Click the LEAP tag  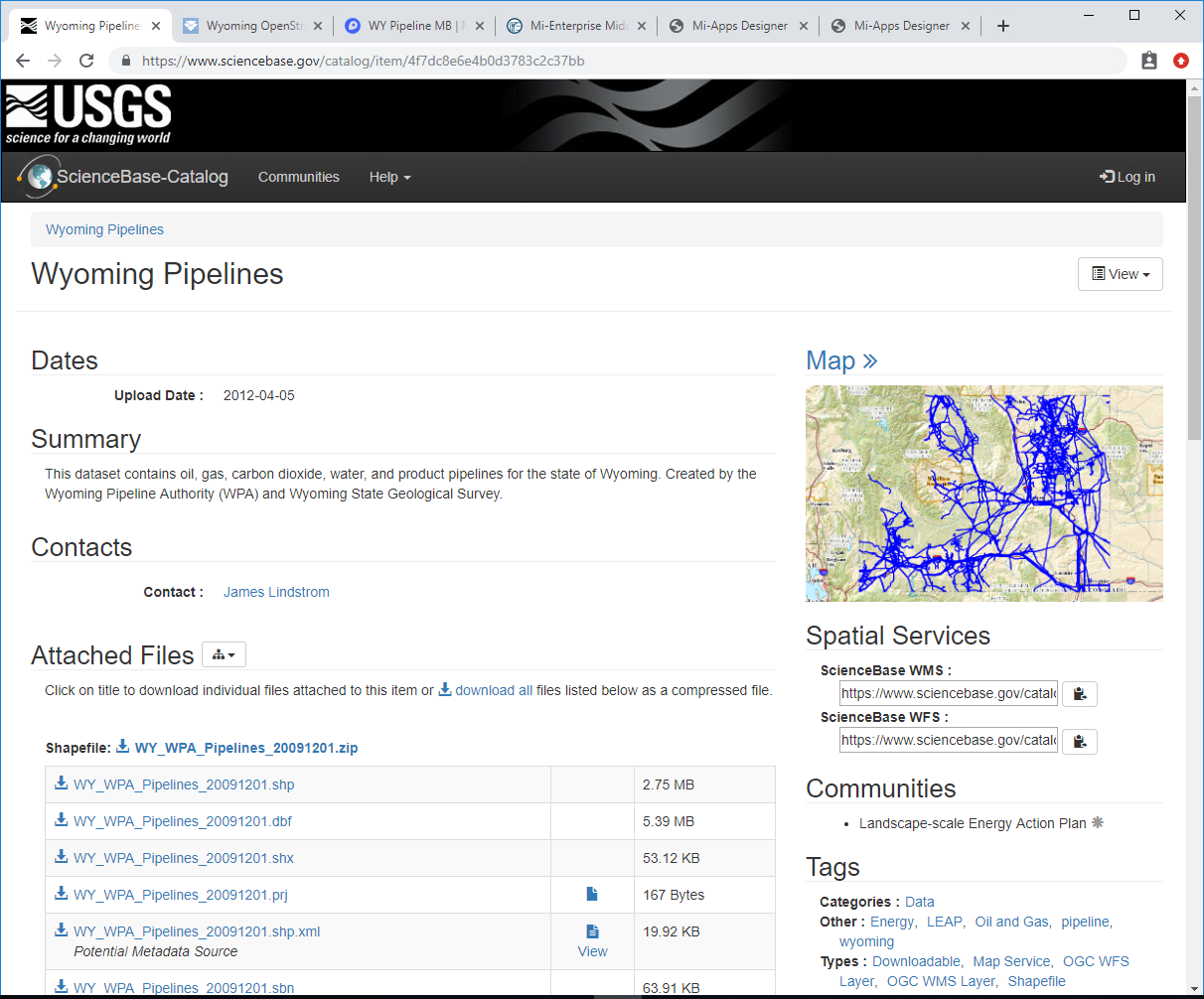pos(944,922)
